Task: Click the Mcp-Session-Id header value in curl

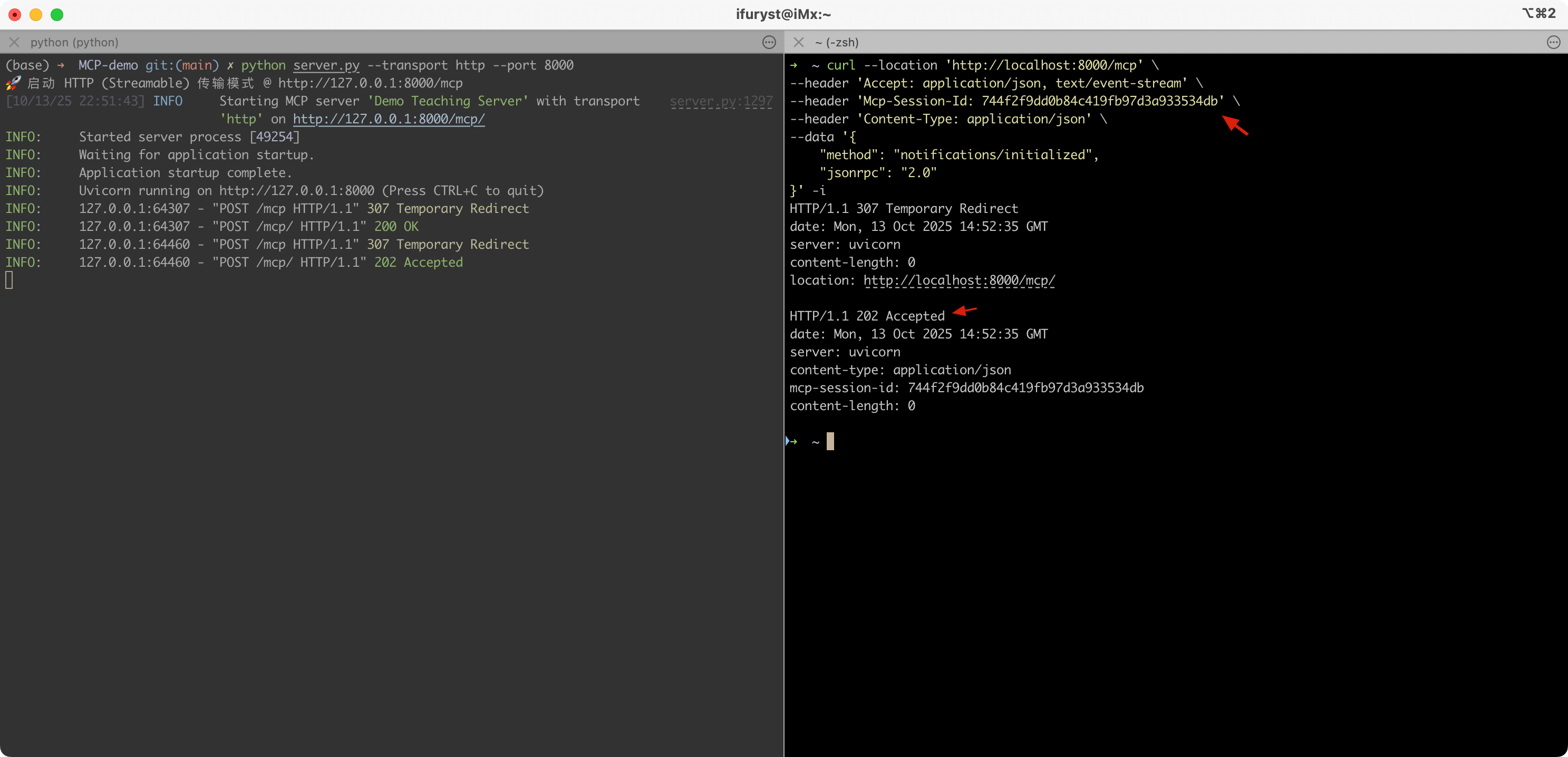Action: pos(1099,101)
